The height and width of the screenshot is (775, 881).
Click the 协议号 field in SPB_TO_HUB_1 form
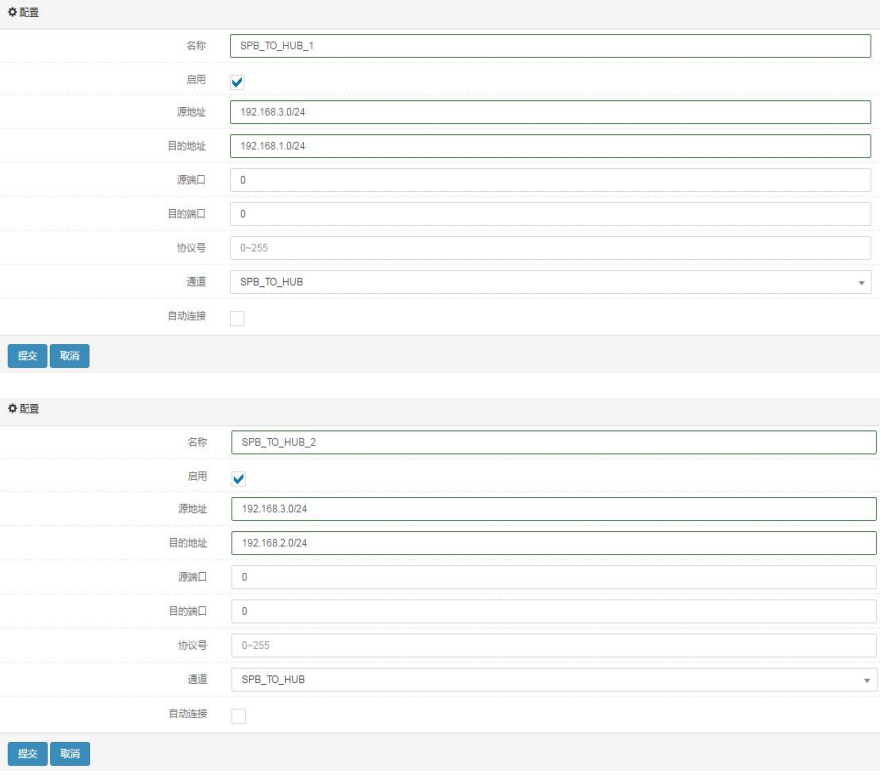pyautogui.click(x=550, y=248)
